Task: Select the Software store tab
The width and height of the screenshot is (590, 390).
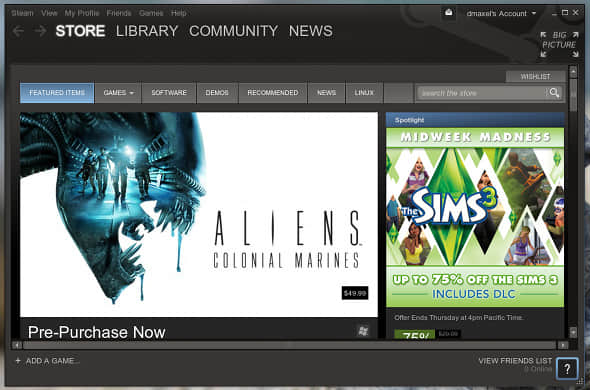Action: tap(169, 93)
